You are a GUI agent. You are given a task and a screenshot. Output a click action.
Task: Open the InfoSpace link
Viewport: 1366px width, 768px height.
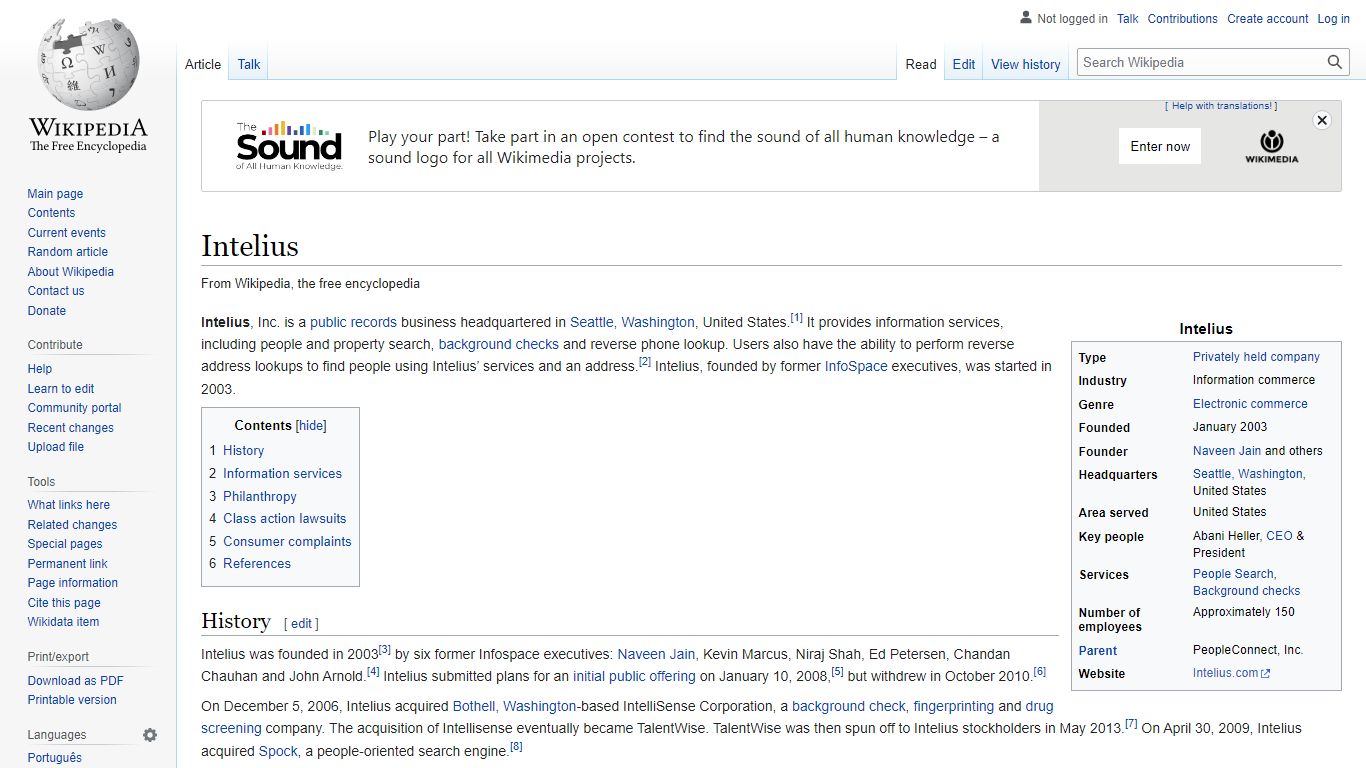[856, 366]
